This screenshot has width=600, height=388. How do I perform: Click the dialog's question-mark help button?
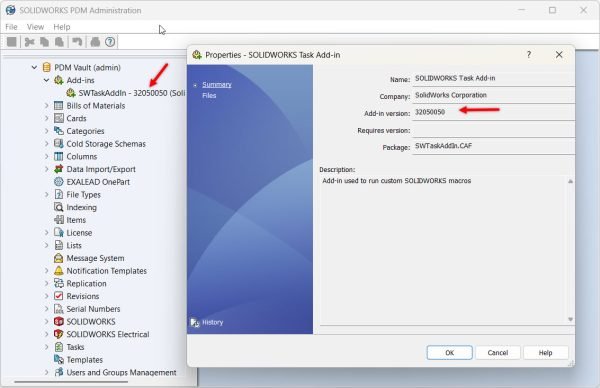click(x=528, y=55)
